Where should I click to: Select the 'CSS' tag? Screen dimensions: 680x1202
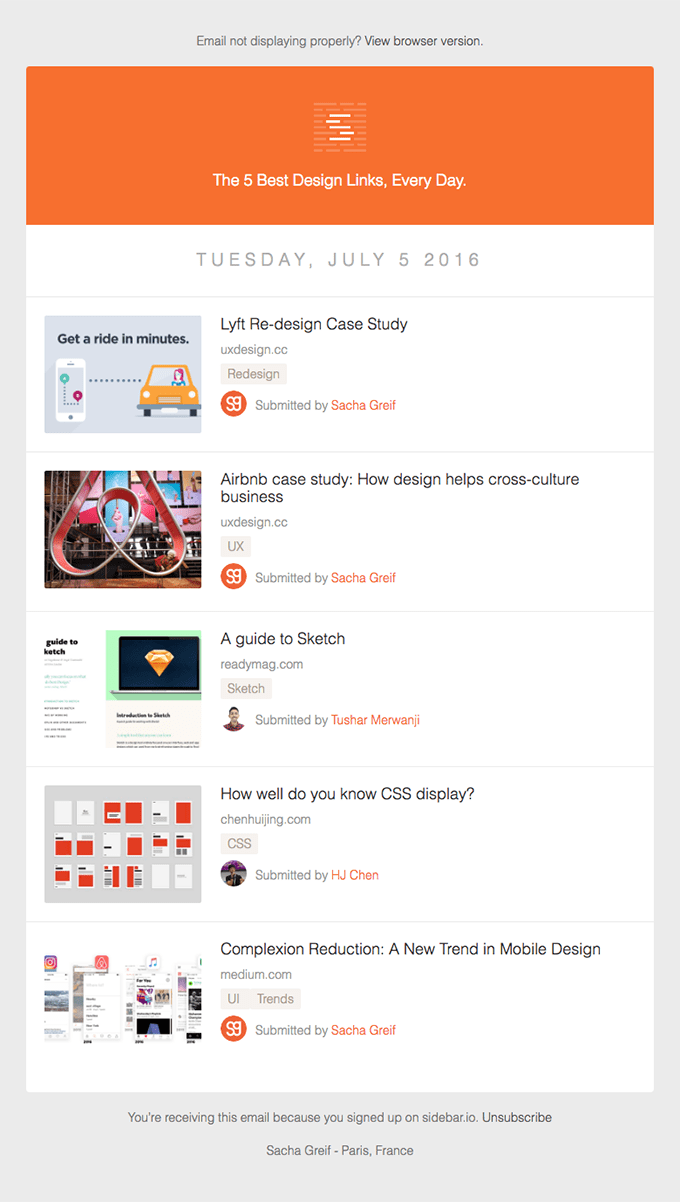click(238, 843)
